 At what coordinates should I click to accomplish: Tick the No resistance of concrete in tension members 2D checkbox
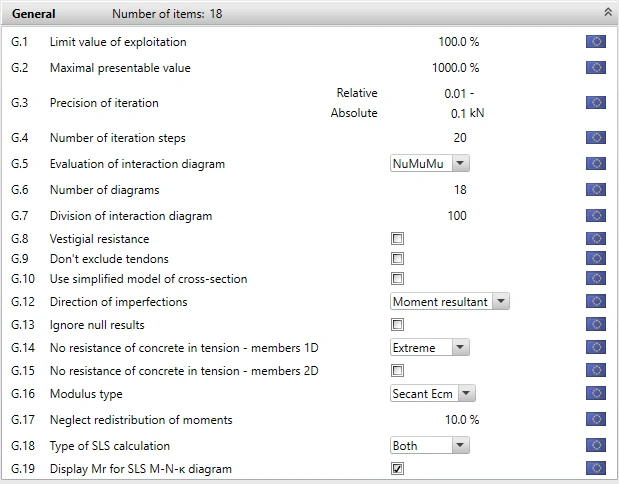pos(397,370)
